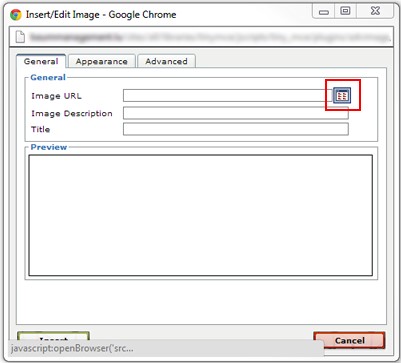
Task: Click the Title text field
Action: (x=236, y=129)
